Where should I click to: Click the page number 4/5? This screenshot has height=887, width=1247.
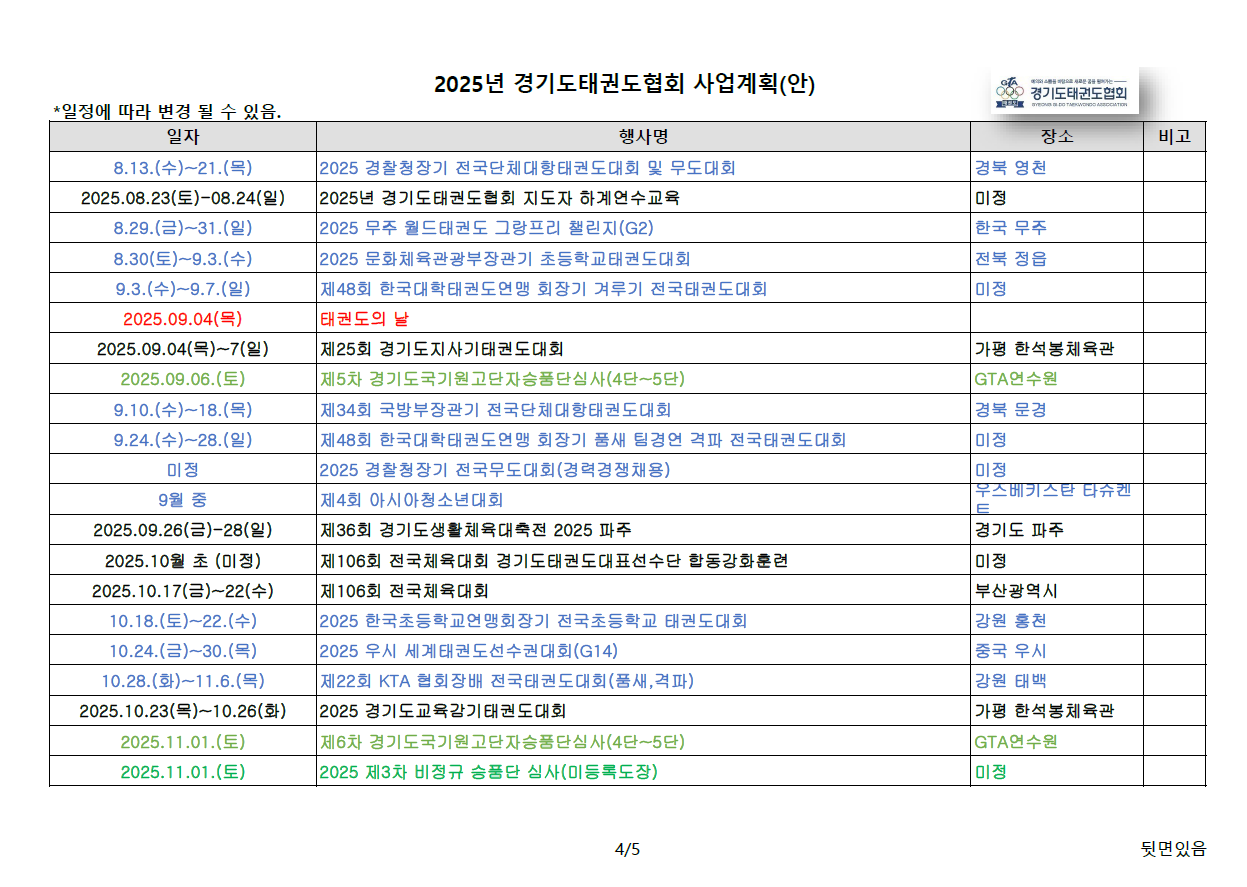click(627, 850)
